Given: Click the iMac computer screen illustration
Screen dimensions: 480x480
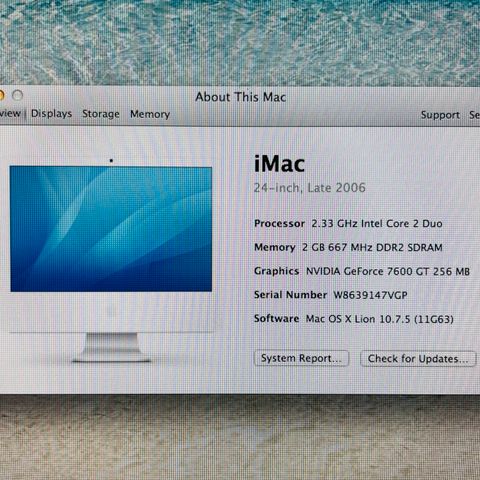Looking at the screenshot, I should pos(111,229).
